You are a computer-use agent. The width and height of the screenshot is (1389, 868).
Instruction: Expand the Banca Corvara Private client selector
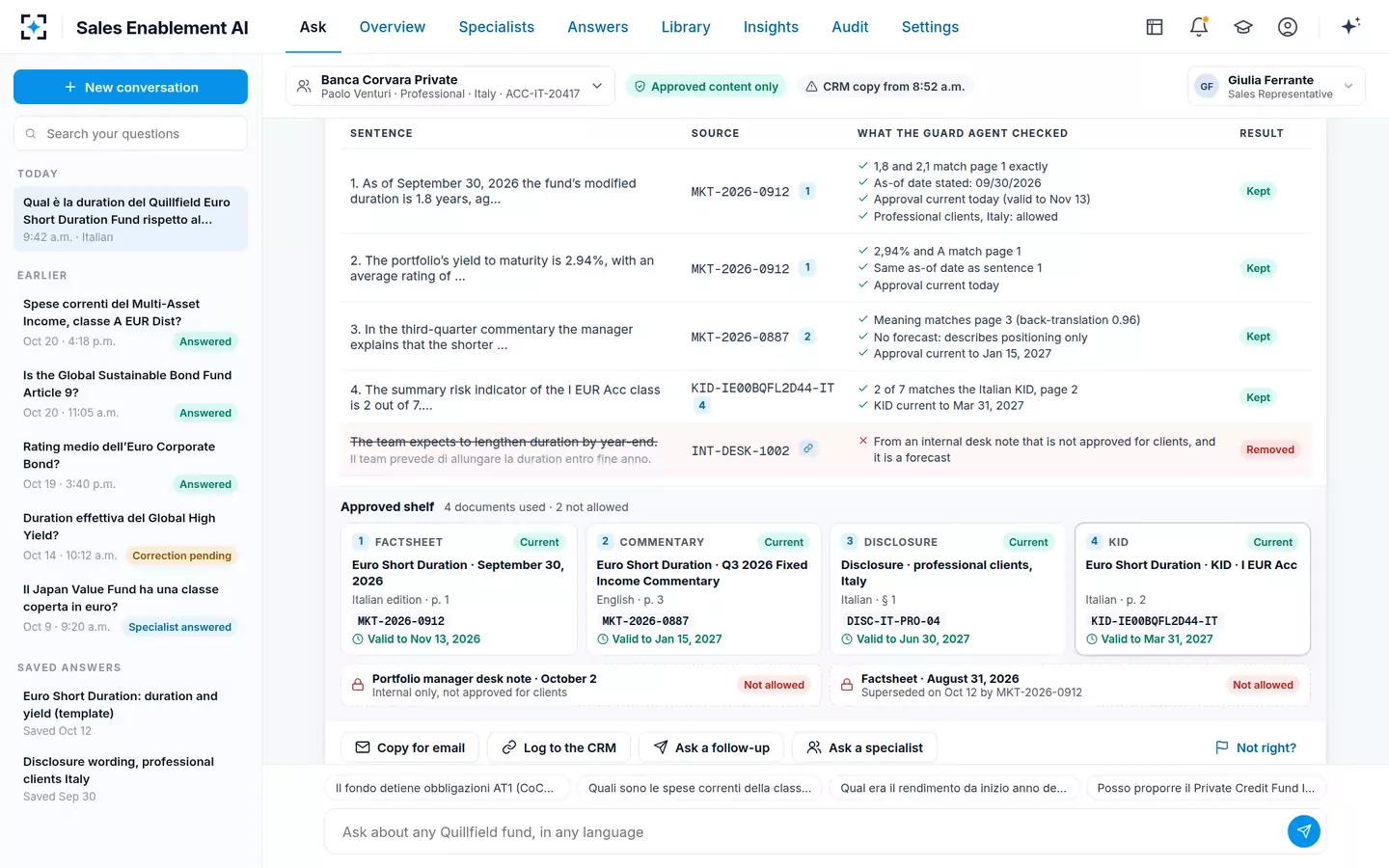click(x=449, y=86)
